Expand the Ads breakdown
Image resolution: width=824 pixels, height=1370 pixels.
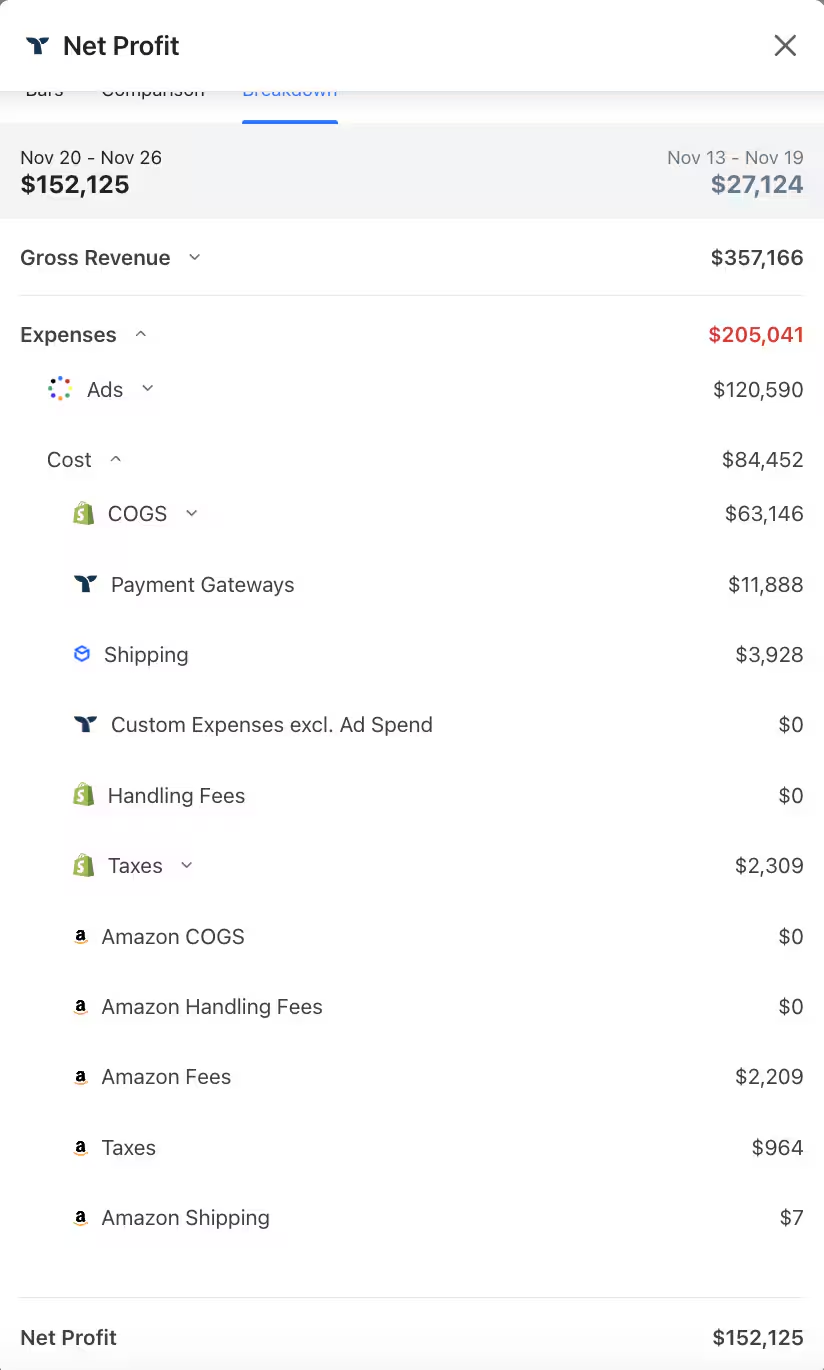(147, 389)
